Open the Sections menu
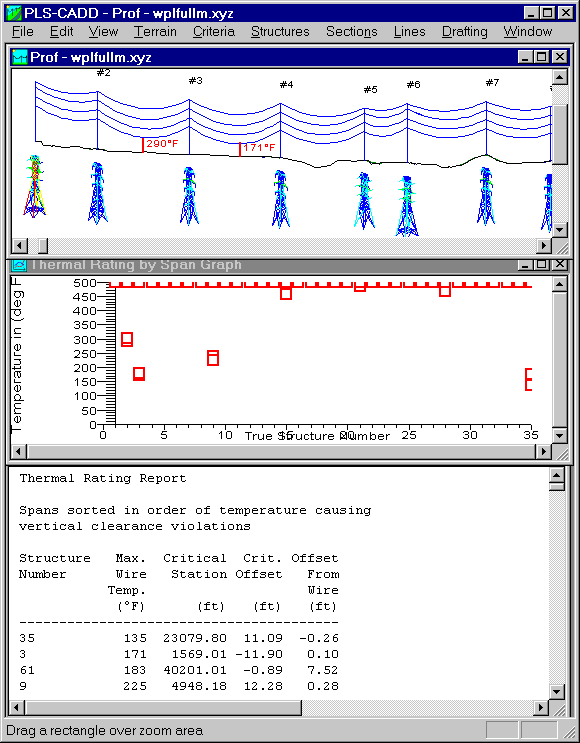Image resolution: width=580 pixels, height=743 pixels. [x=352, y=32]
